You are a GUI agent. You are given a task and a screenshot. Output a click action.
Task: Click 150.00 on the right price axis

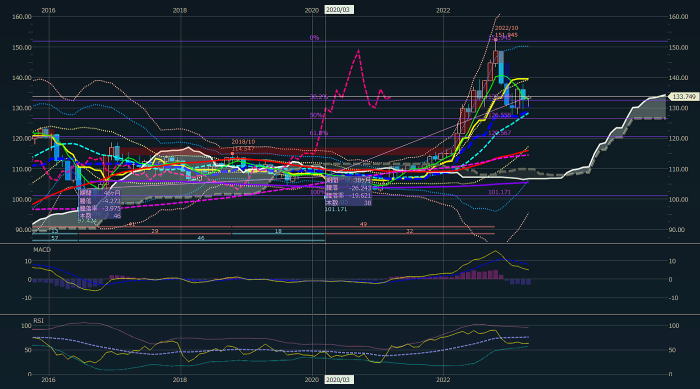click(679, 47)
